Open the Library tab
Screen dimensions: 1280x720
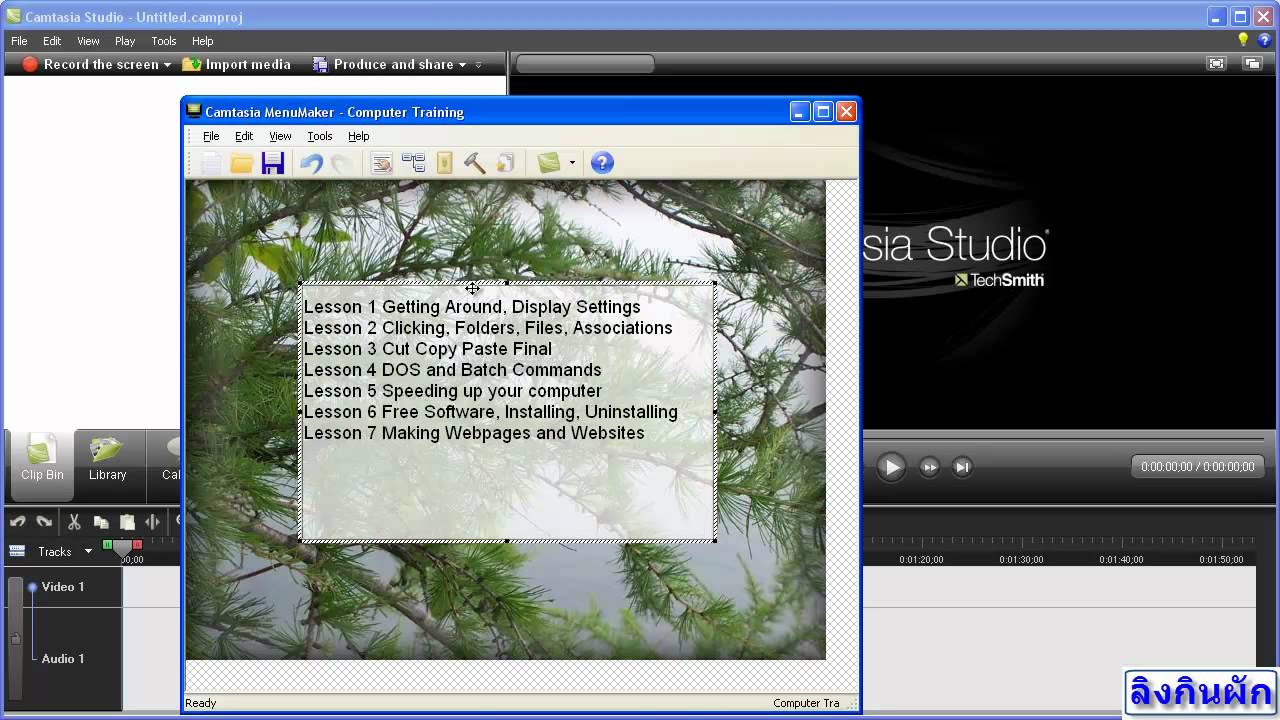(x=107, y=459)
